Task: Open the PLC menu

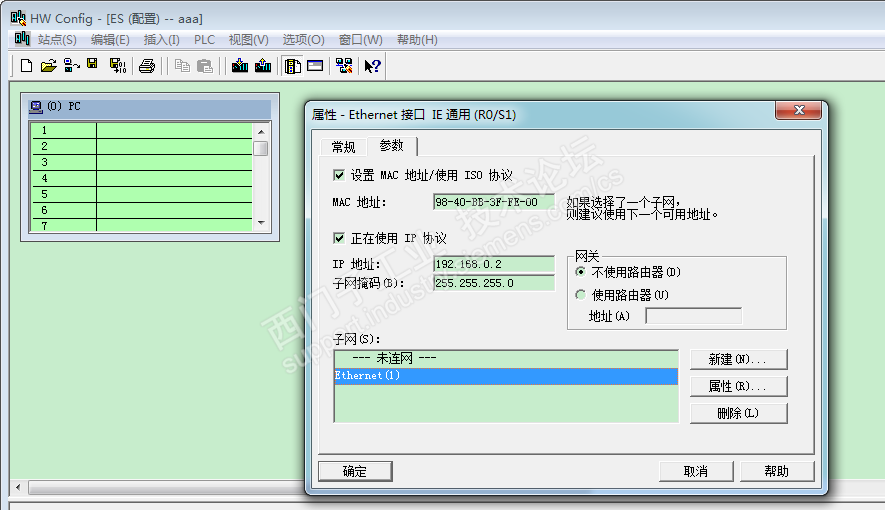Action: pyautogui.click(x=204, y=39)
